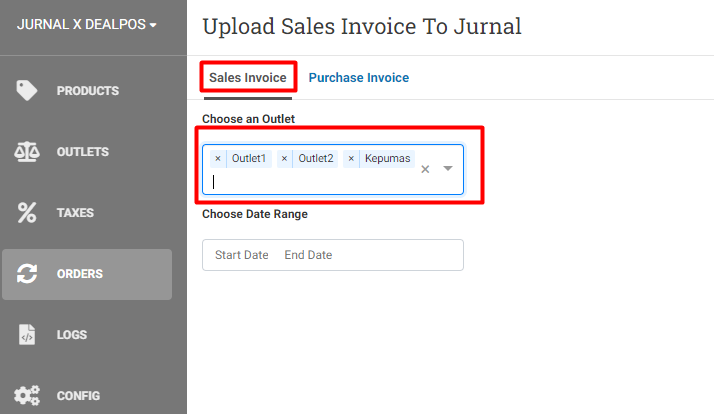Switch to the Sales Invoice tab
This screenshot has width=714, height=414.
click(x=248, y=77)
